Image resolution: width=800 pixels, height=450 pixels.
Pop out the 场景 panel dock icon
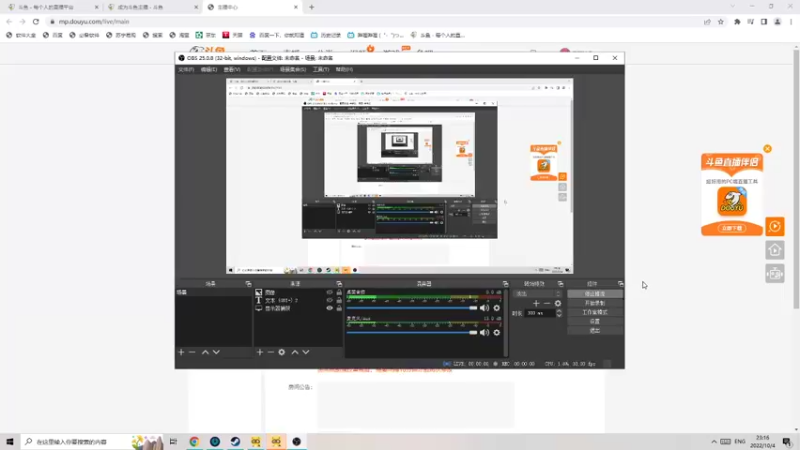pyautogui.click(x=248, y=284)
